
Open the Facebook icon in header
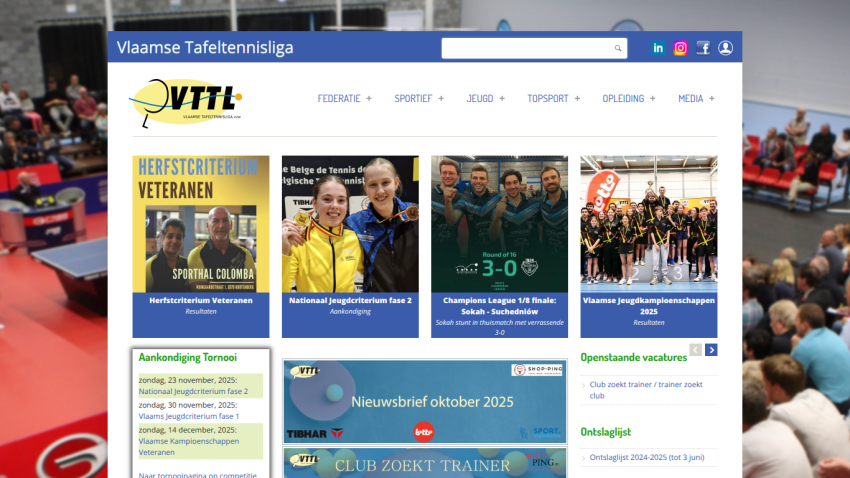point(703,48)
